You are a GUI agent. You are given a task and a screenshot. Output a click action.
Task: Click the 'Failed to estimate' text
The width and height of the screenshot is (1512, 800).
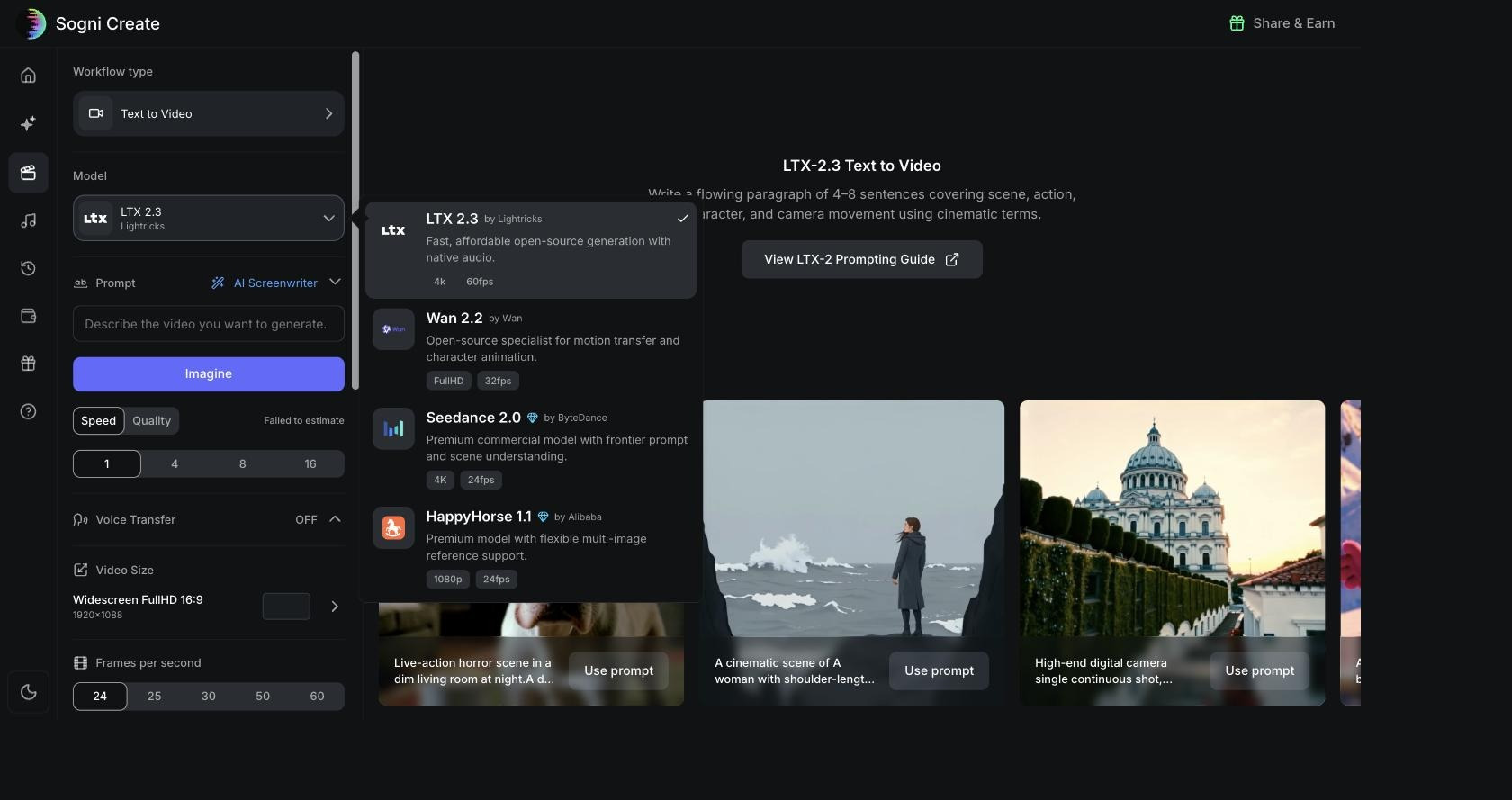(304, 420)
